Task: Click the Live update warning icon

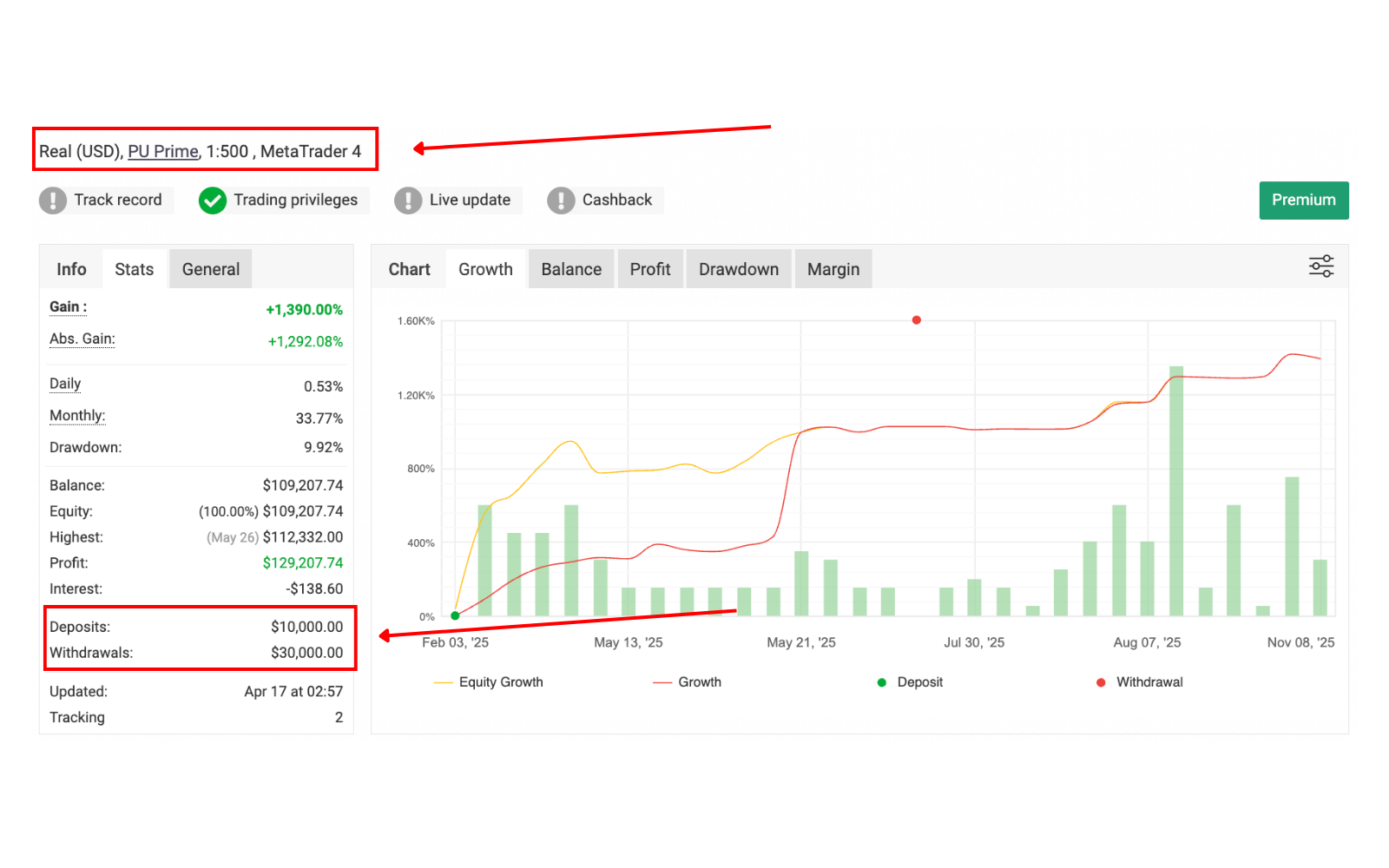Action: pos(408,201)
